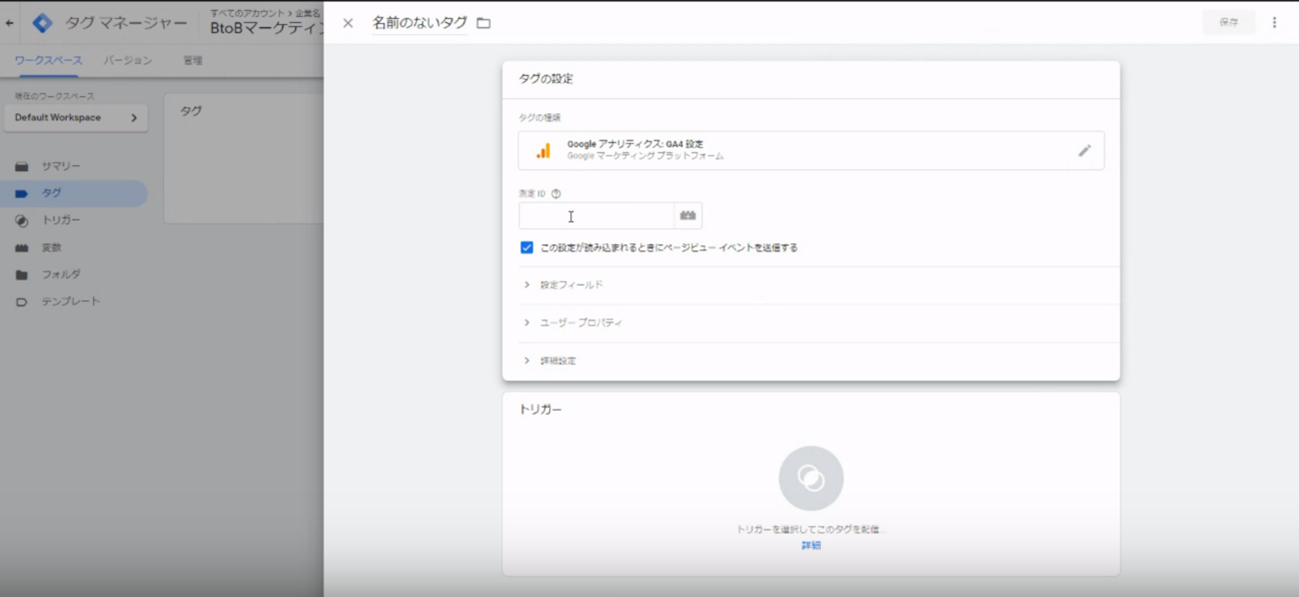Click the 保存 save button
The height and width of the screenshot is (597, 1299).
click(x=1228, y=22)
